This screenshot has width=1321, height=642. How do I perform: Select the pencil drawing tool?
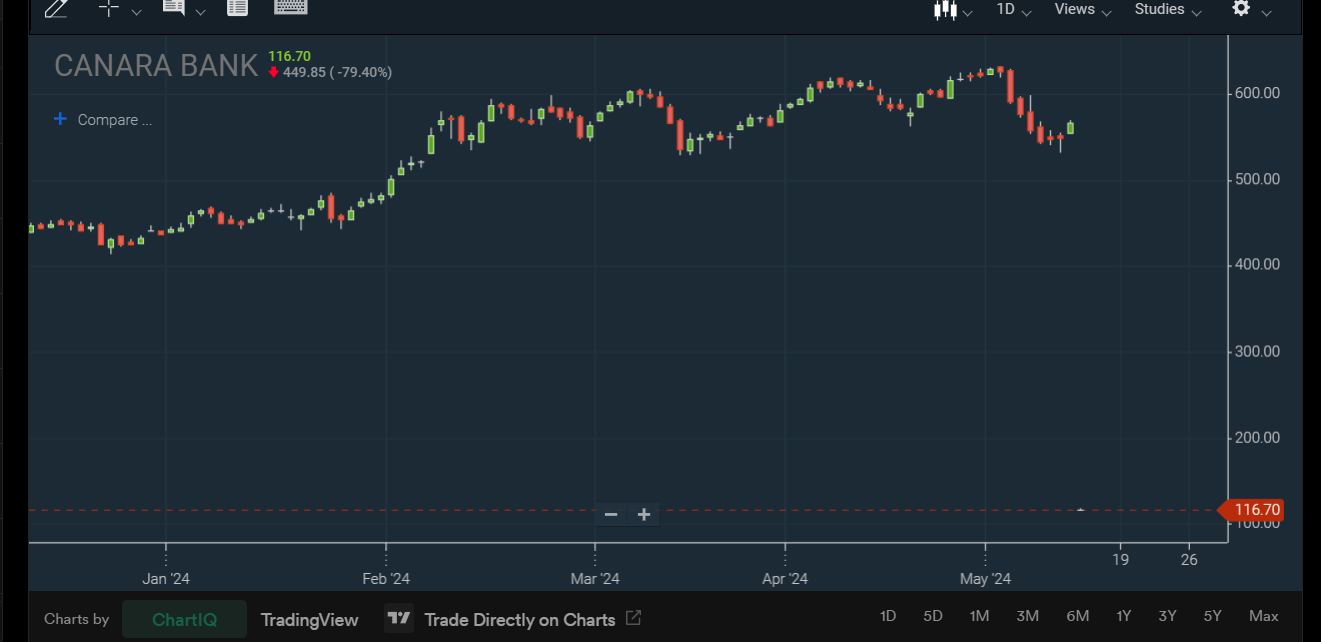coord(56,9)
